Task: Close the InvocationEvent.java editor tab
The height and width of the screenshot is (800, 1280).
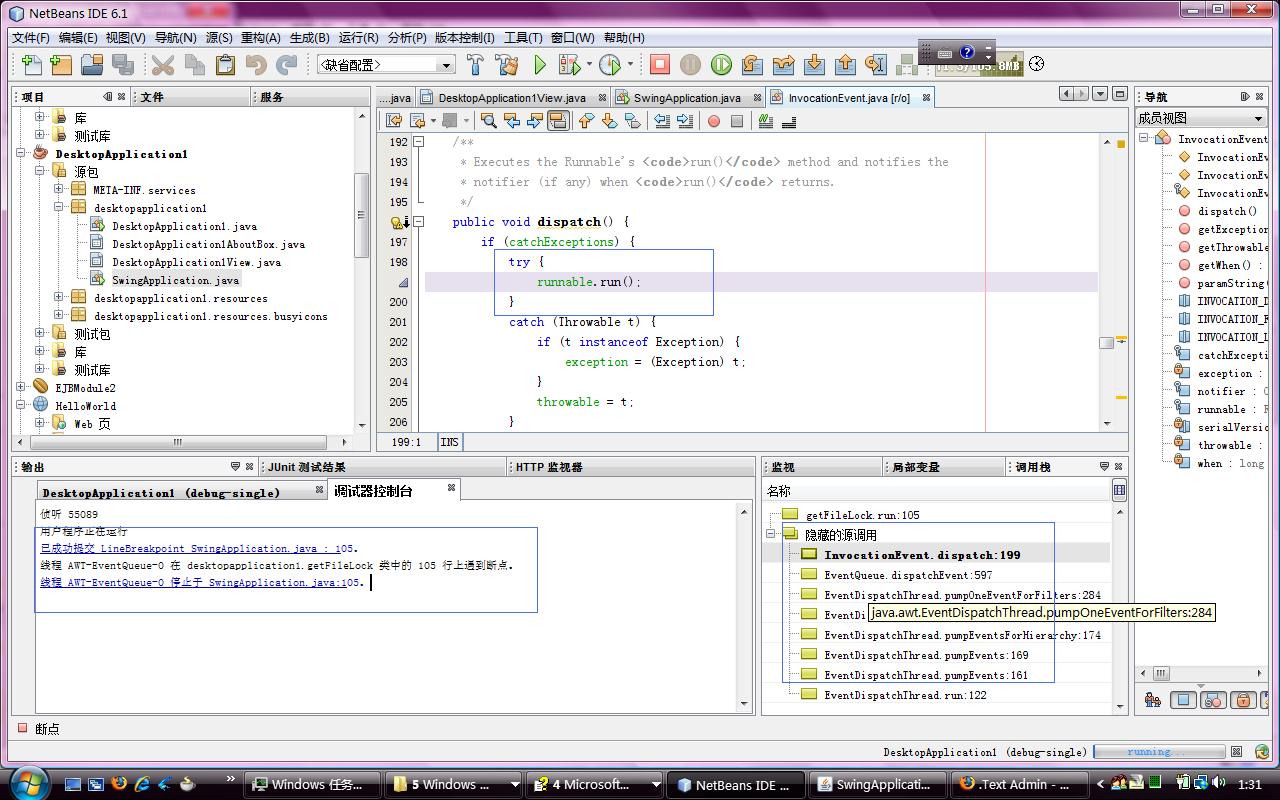Action: tap(926, 98)
